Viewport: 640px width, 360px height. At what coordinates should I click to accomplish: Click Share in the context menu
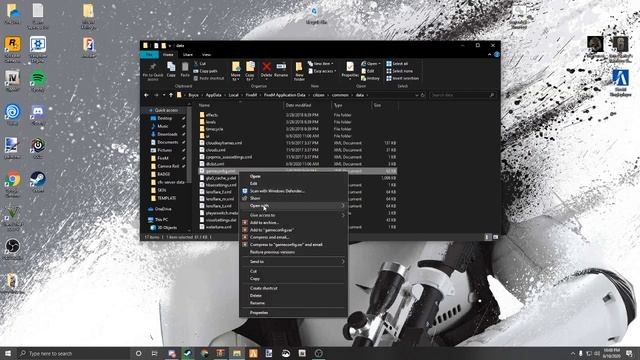pyautogui.click(x=255, y=198)
